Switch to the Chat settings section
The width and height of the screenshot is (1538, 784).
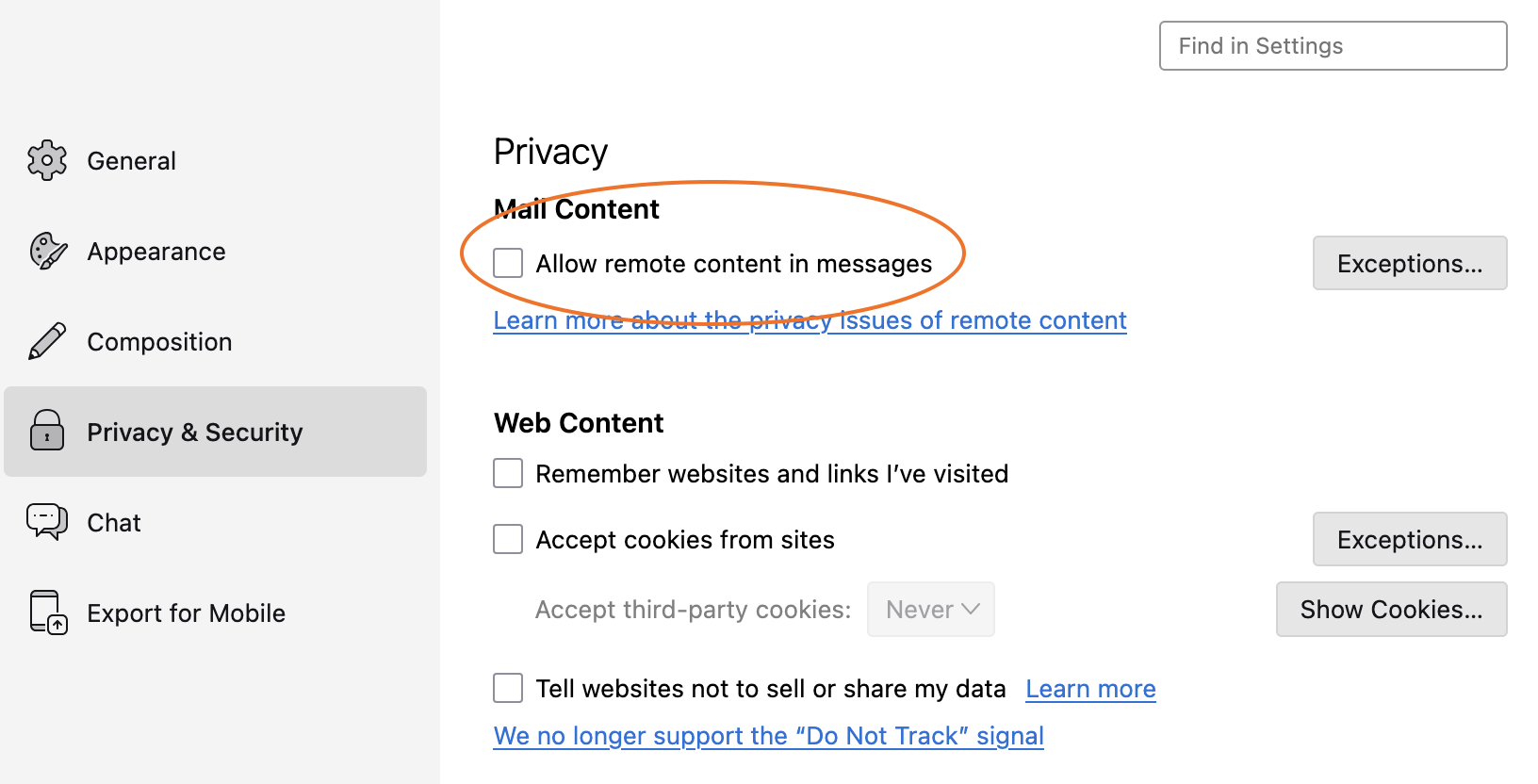[x=114, y=523]
